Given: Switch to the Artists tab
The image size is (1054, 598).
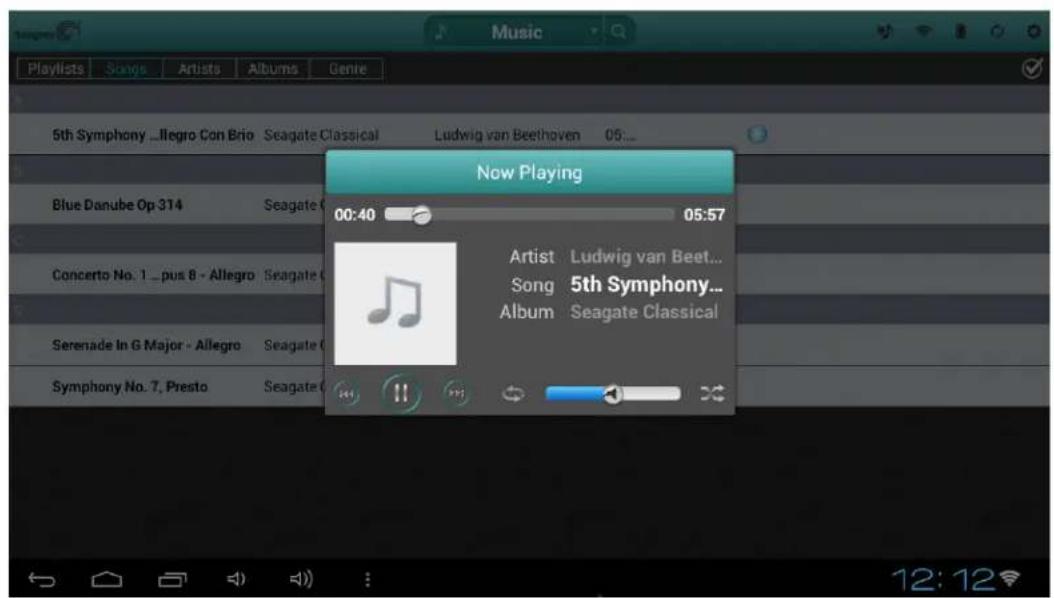Looking at the screenshot, I should click(x=199, y=69).
